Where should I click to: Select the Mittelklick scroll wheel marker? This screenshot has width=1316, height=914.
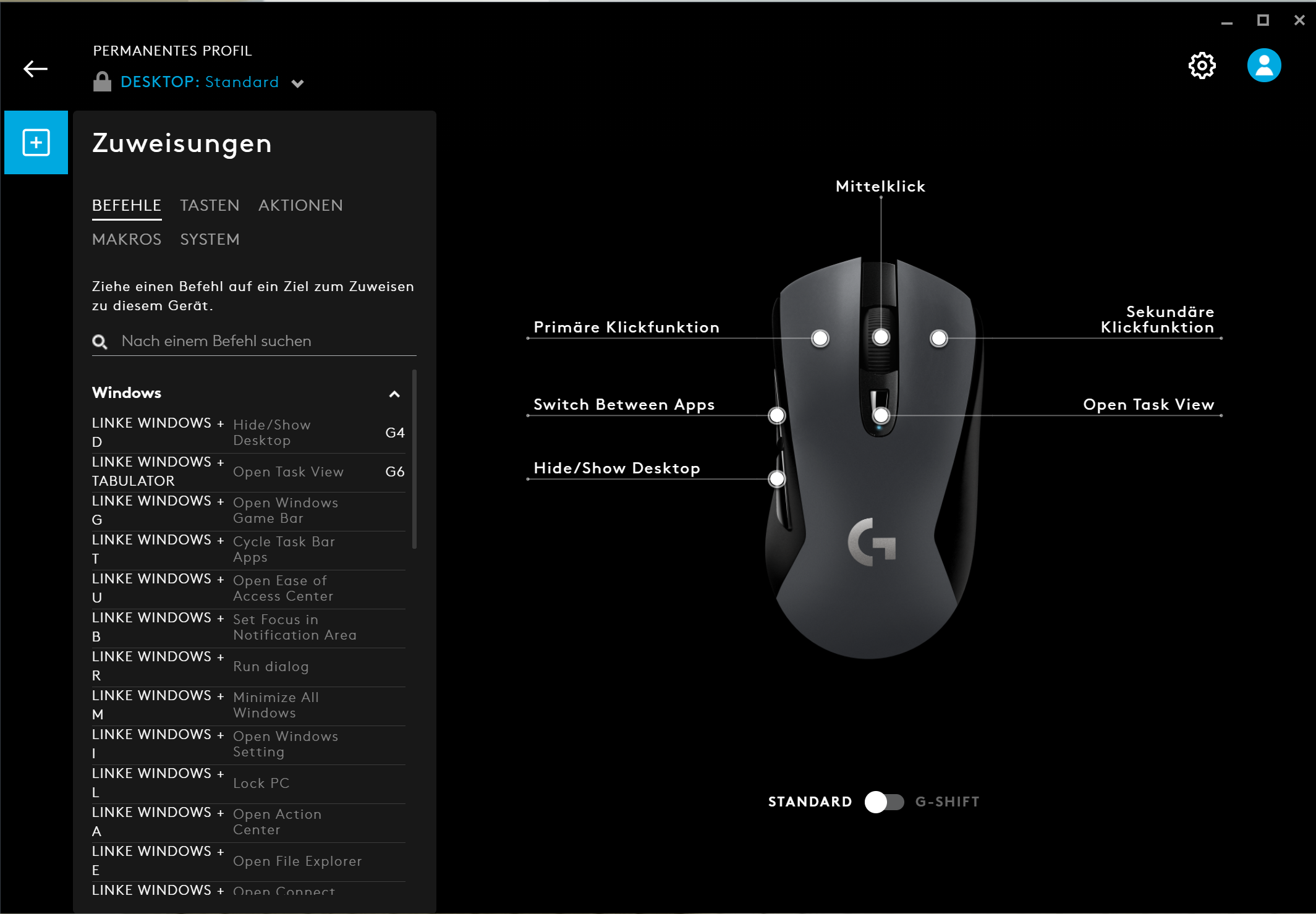[881, 337]
